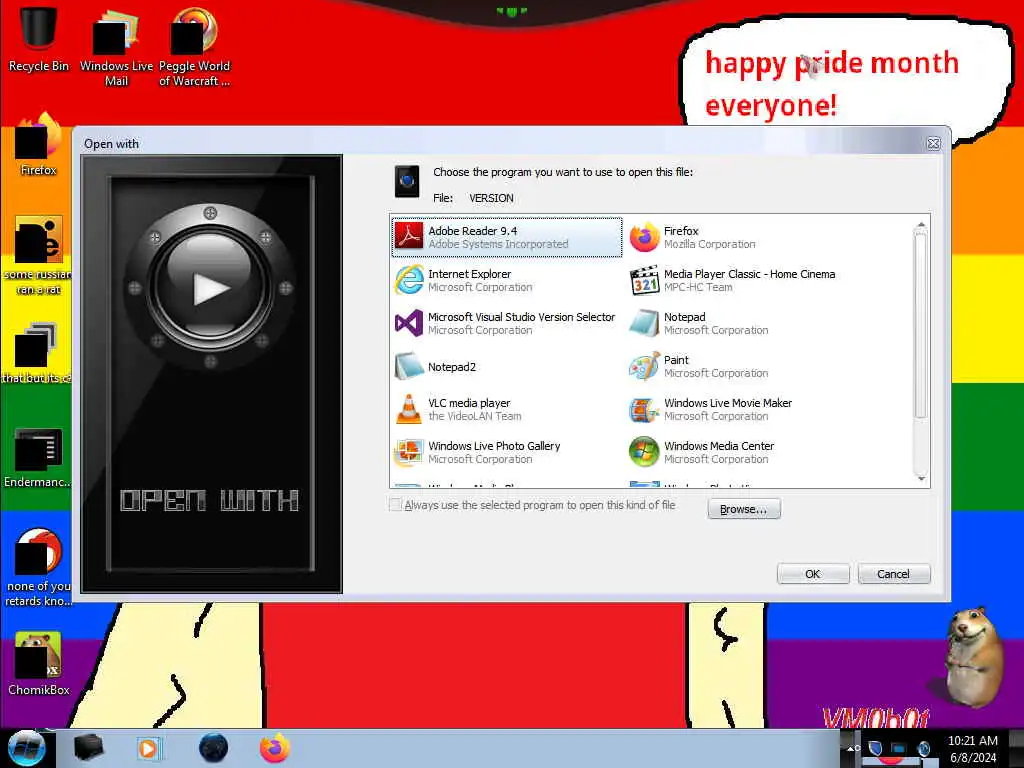Open the Windows Start orb

[27, 748]
